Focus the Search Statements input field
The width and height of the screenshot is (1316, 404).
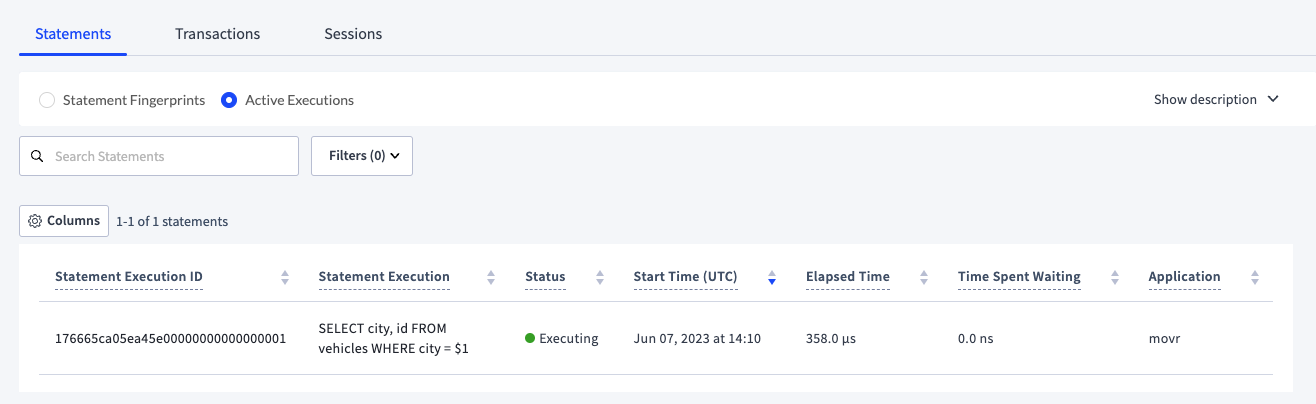[170, 156]
